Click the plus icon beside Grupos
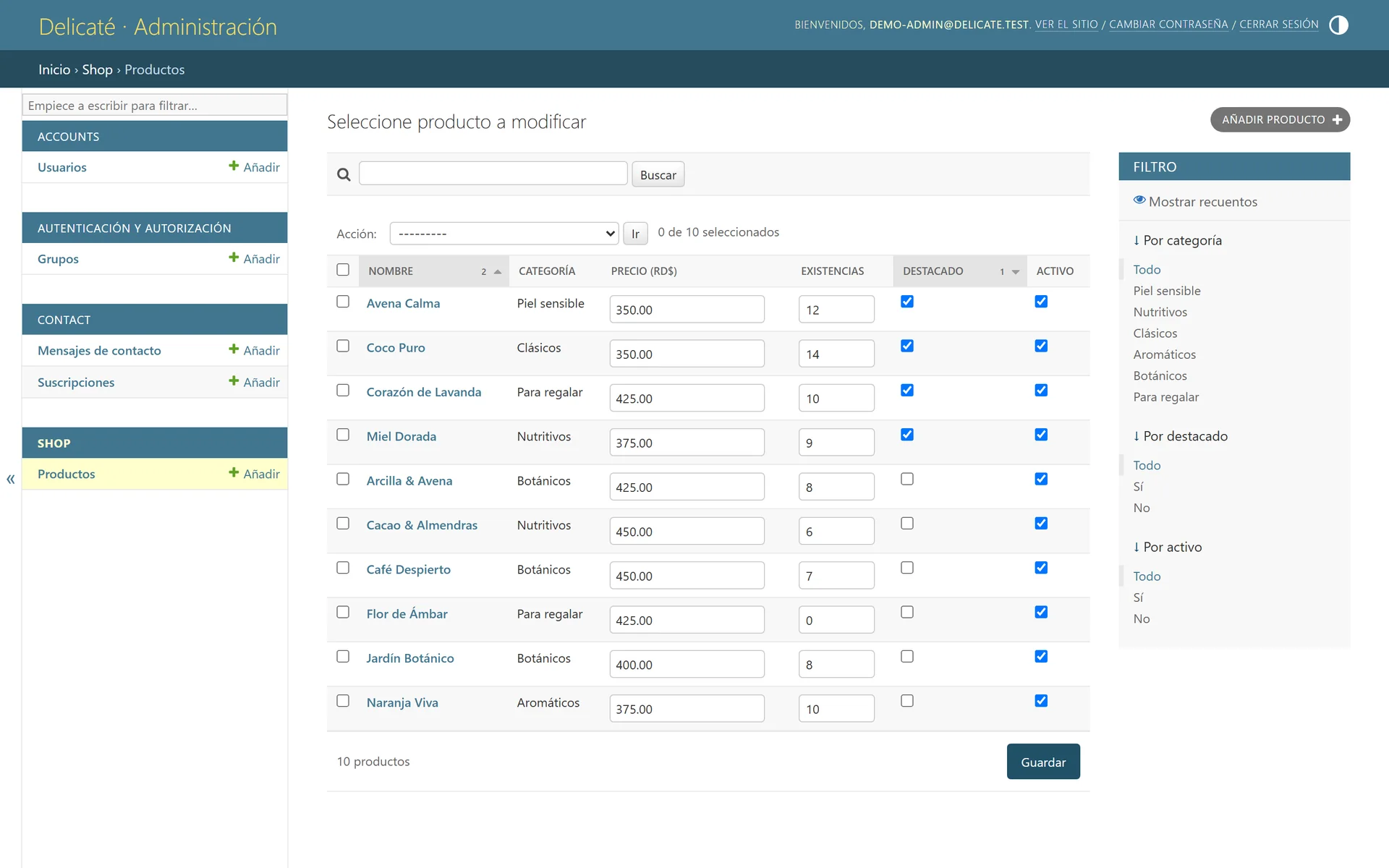The width and height of the screenshot is (1389, 868). point(234,258)
